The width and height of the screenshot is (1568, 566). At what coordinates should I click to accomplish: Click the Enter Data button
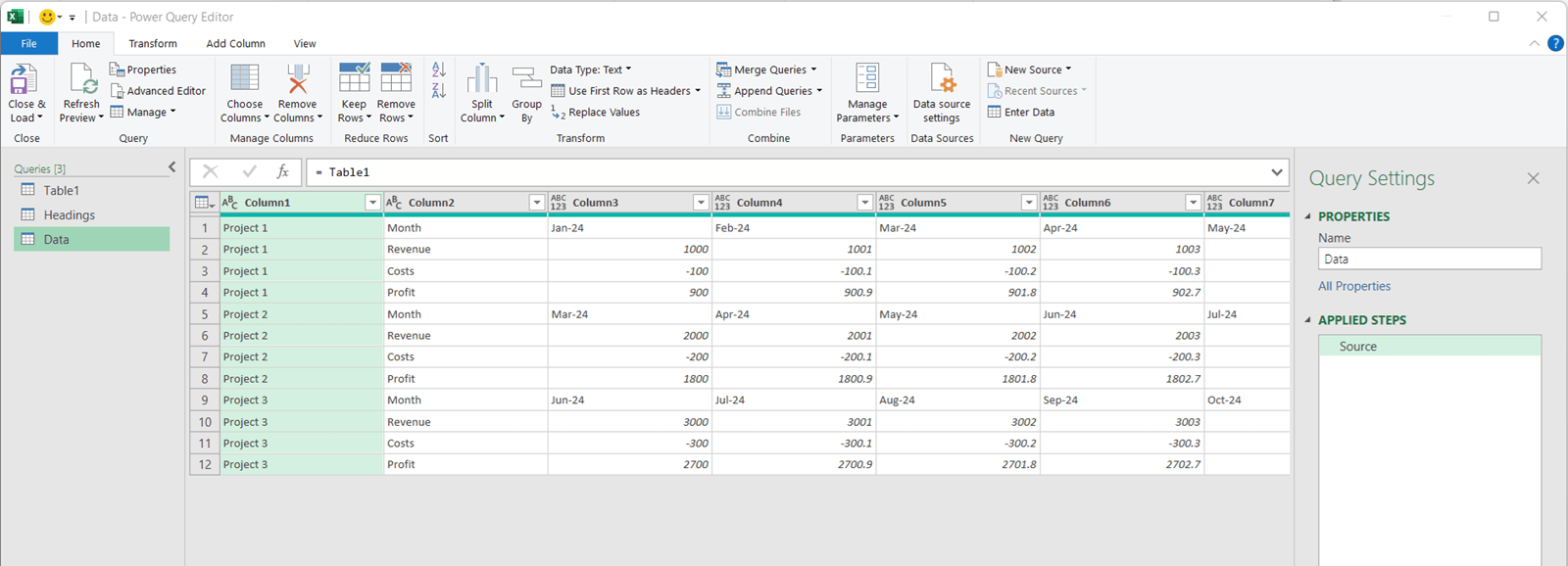pos(1021,113)
